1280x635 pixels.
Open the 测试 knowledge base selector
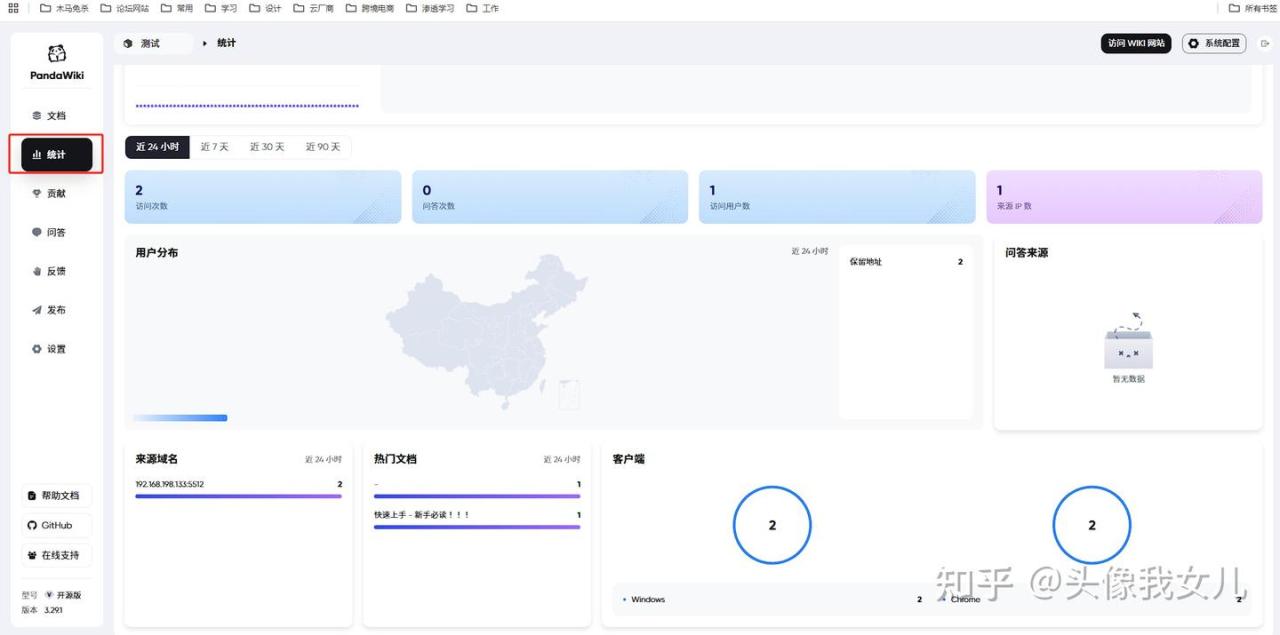152,44
